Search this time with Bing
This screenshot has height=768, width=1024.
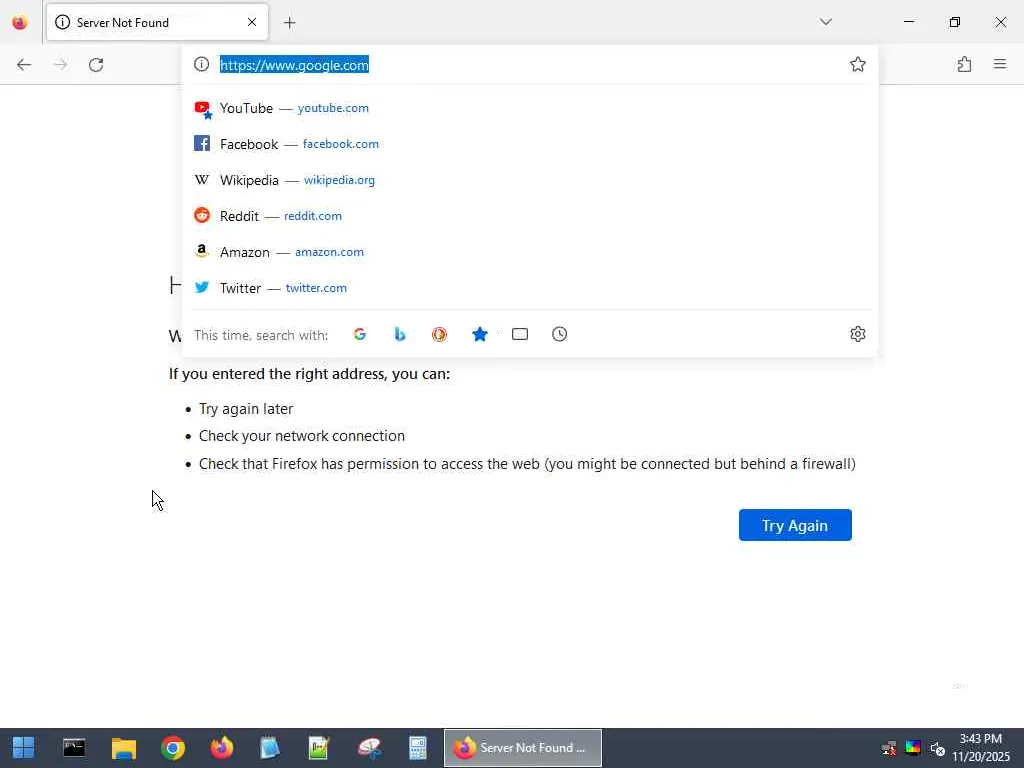pyautogui.click(x=400, y=334)
